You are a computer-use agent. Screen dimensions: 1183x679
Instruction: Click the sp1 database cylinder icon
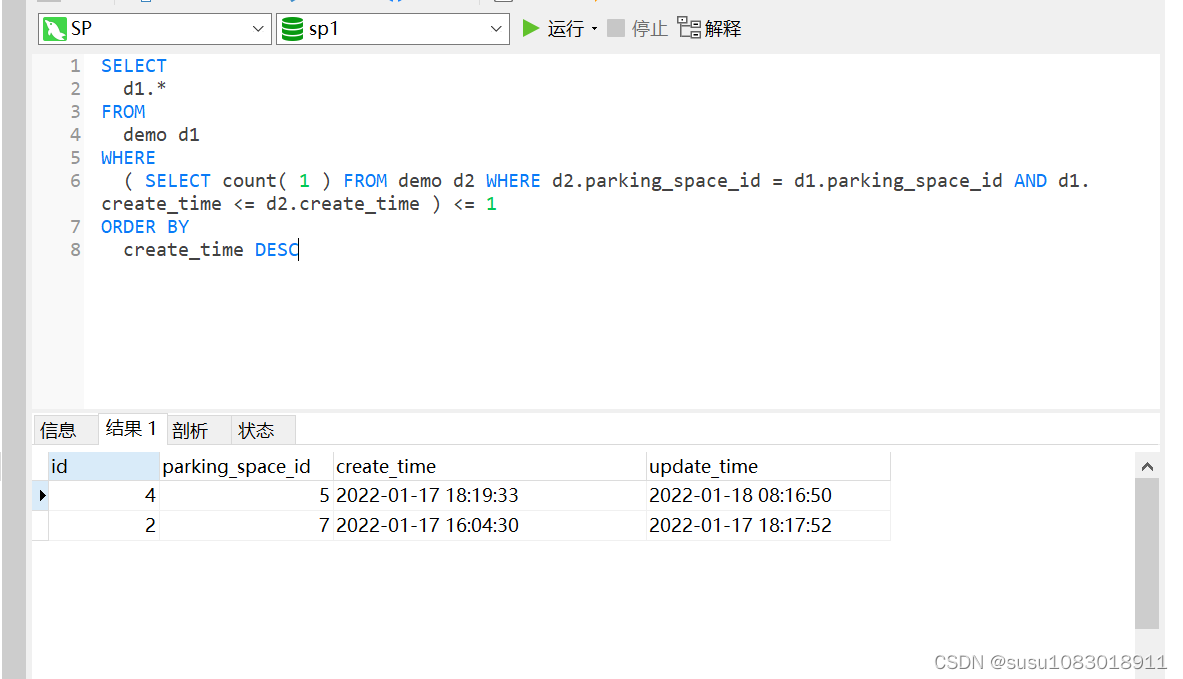coord(292,29)
